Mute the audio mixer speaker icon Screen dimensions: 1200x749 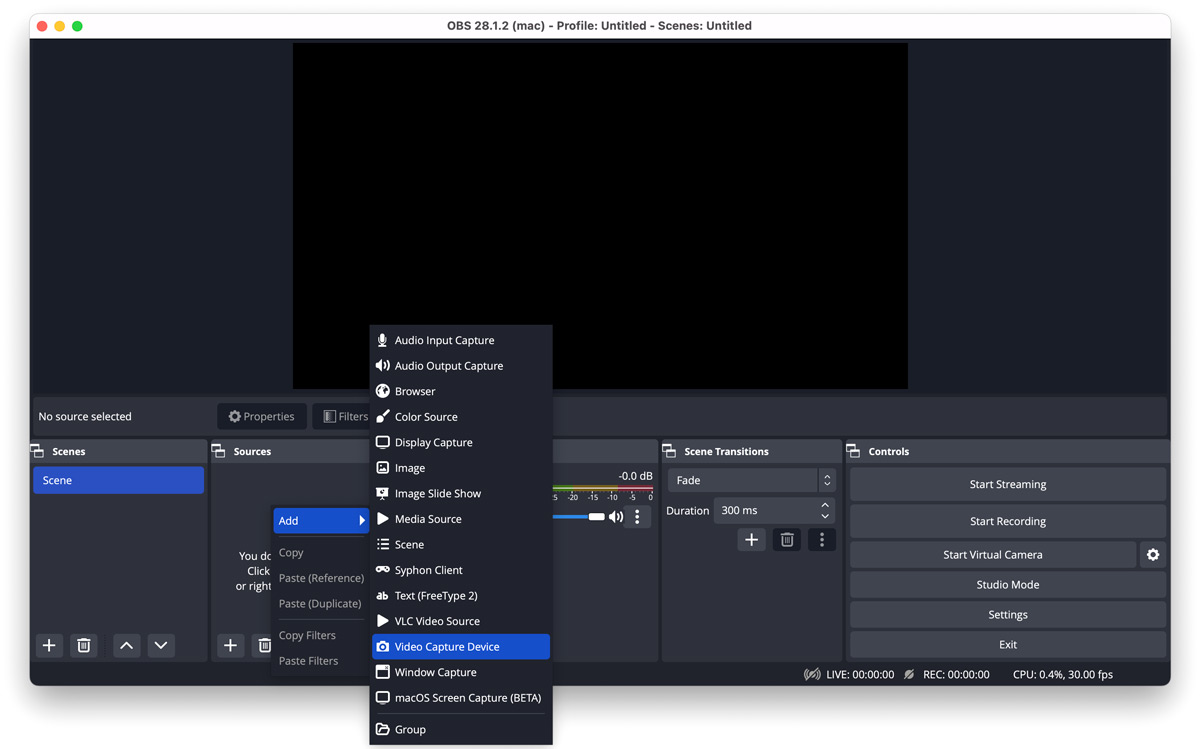click(616, 517)
